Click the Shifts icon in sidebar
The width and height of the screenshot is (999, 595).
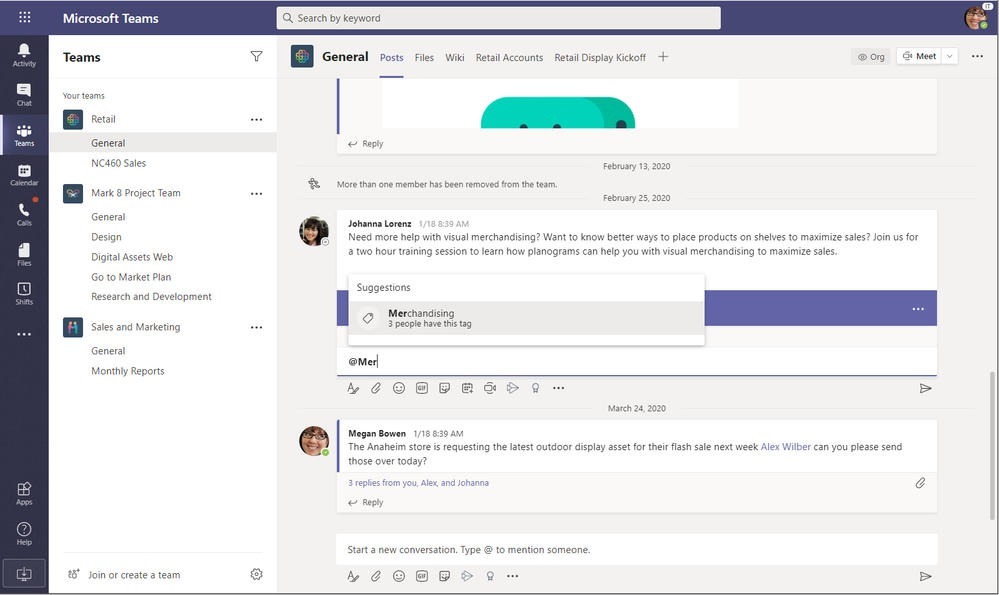coord(24,293)
